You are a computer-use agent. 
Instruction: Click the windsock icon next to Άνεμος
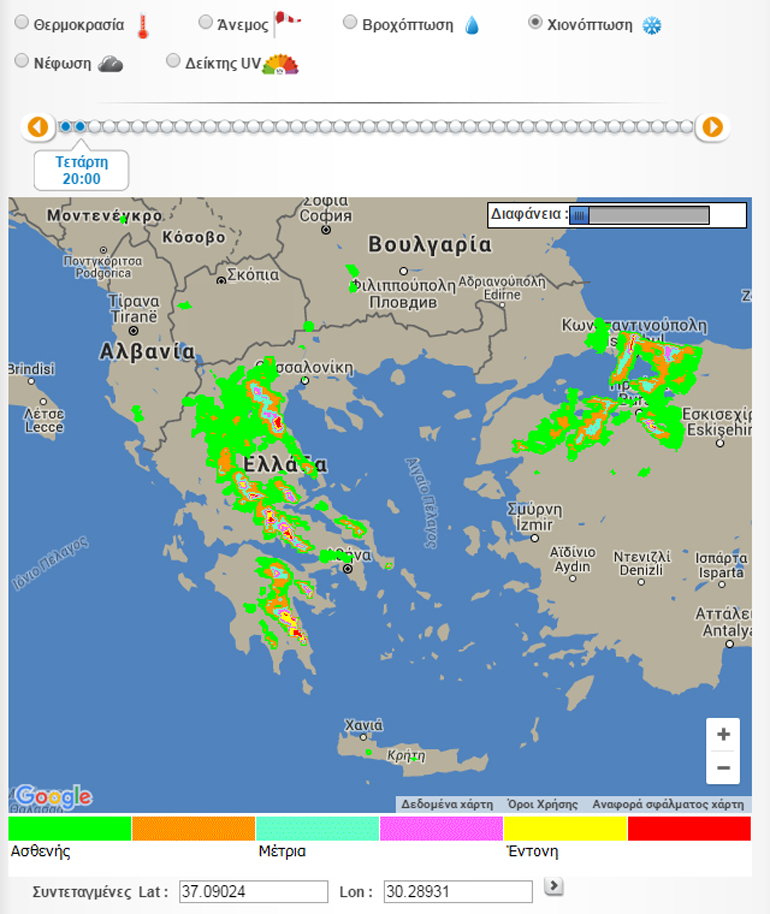(x=286, y=22)
